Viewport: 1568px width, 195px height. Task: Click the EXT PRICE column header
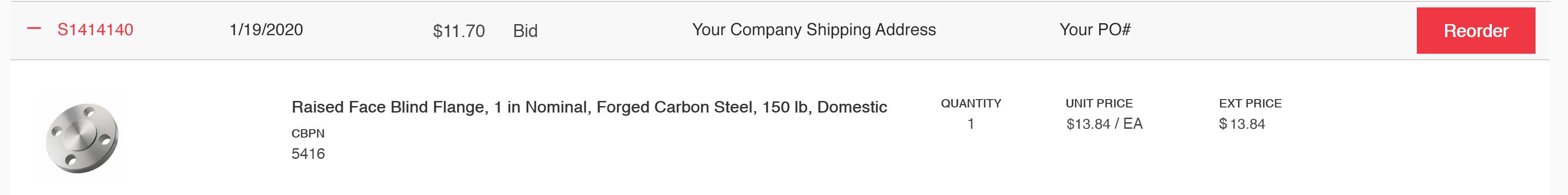1250,104
